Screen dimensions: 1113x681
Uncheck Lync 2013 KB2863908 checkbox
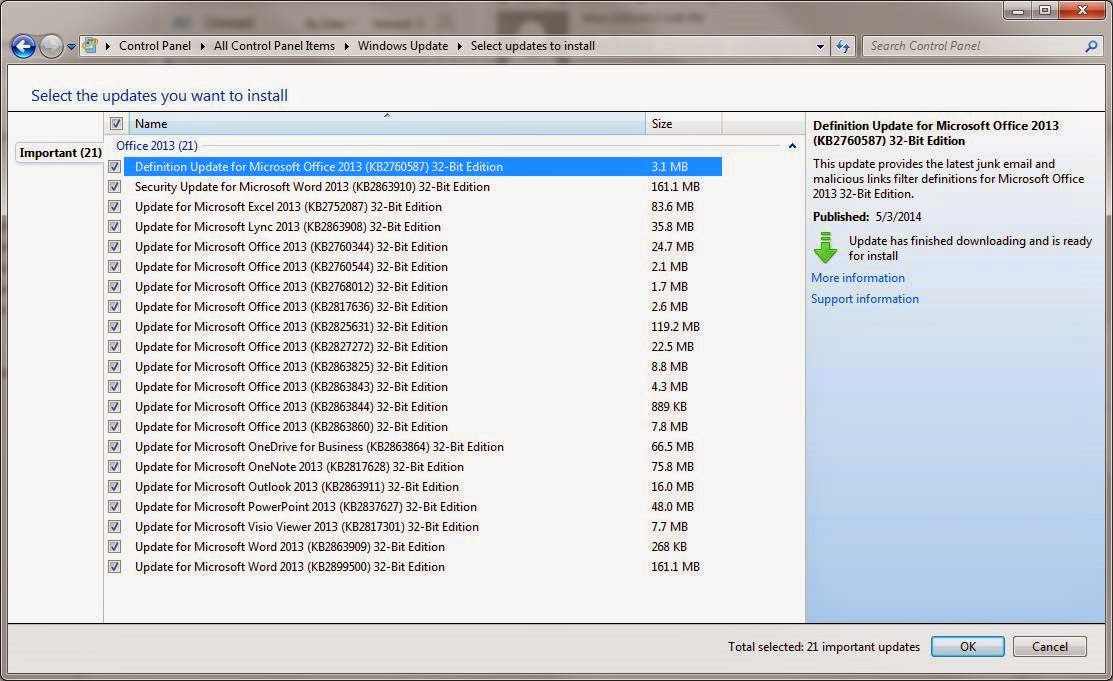coord(114,227)
